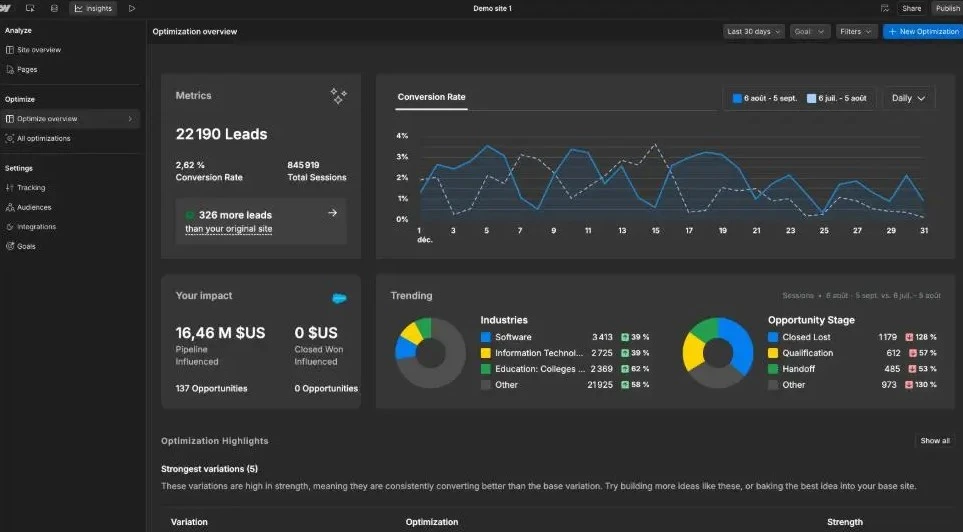Viewport: 963px width, 532px height.
Task: Click the Optimization column header
Action: tap(432, 522)
